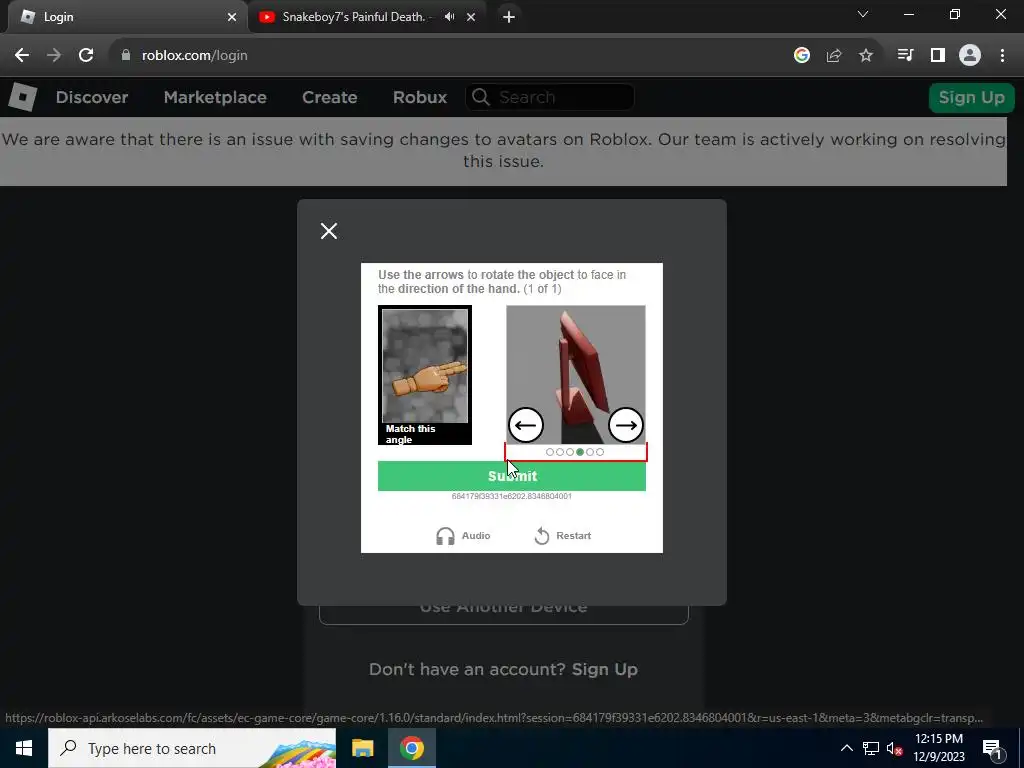This screenshot has width=1024, height=768.
Task: Toggle the browser side panel
Action: [938, 56]
